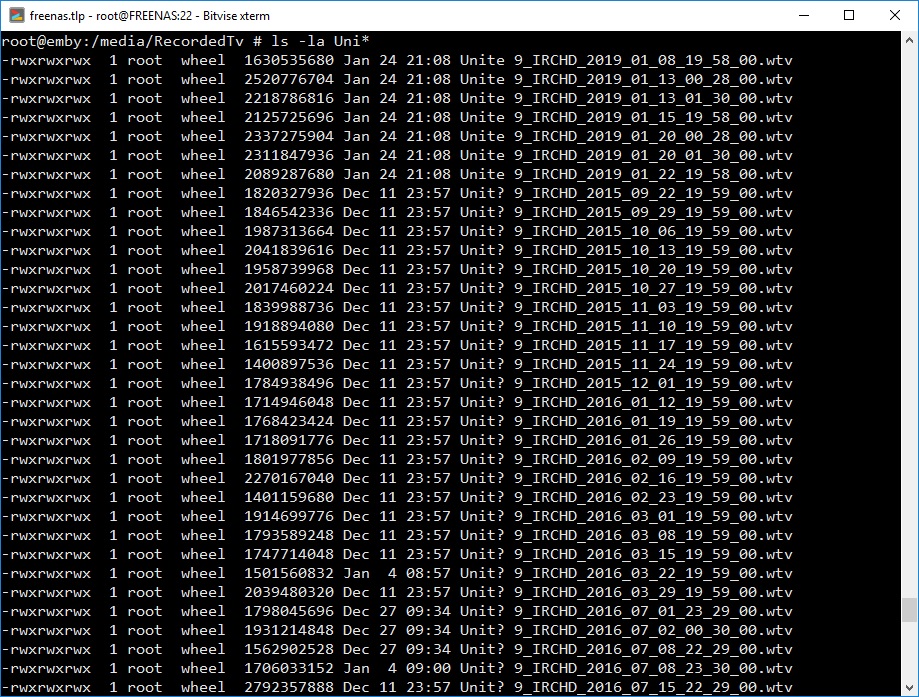Click file size value 1747714048

[x=289, y=554]
